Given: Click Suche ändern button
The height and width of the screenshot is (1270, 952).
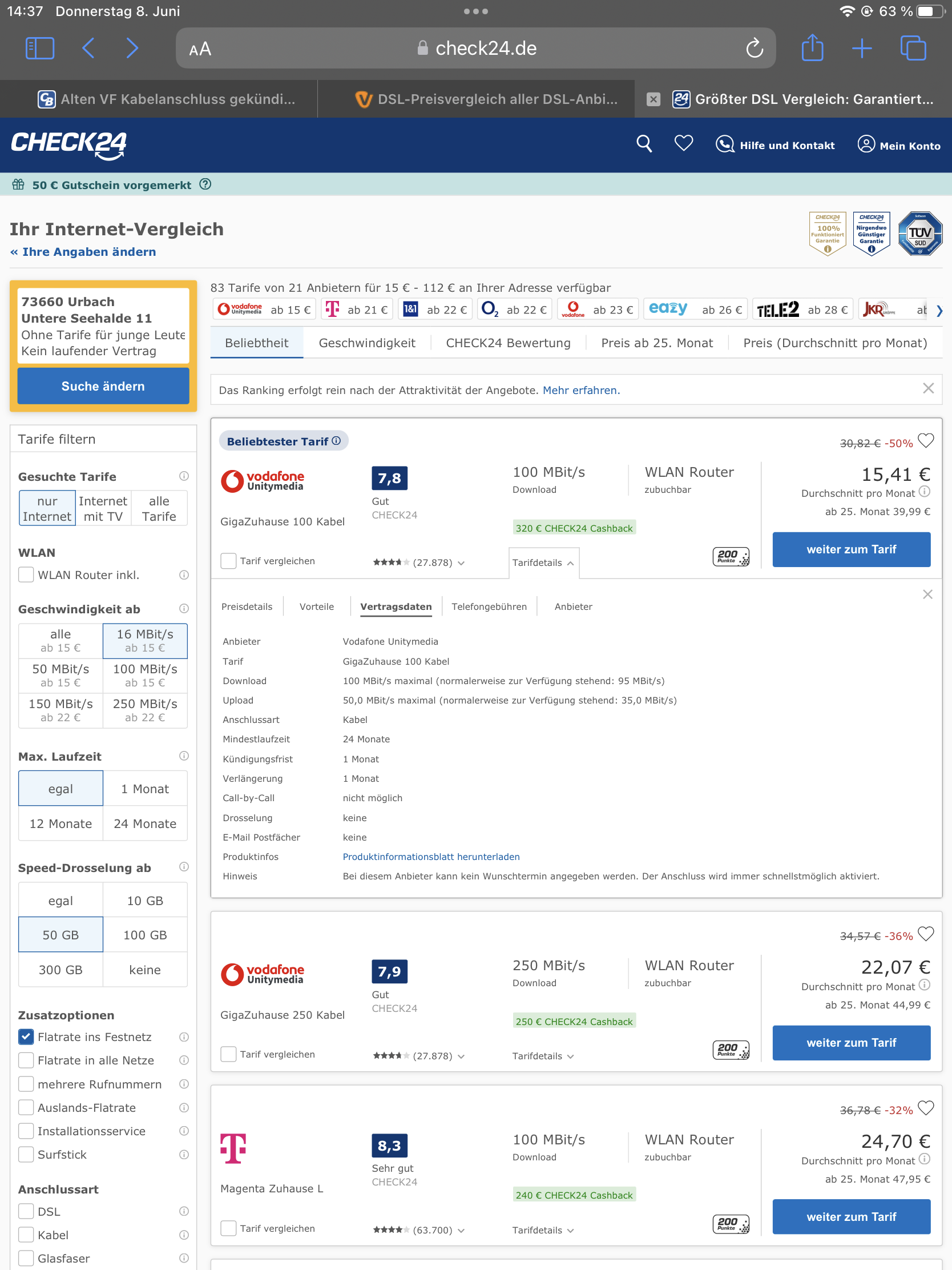Looking at the screenshot, I should coord(103,386).
